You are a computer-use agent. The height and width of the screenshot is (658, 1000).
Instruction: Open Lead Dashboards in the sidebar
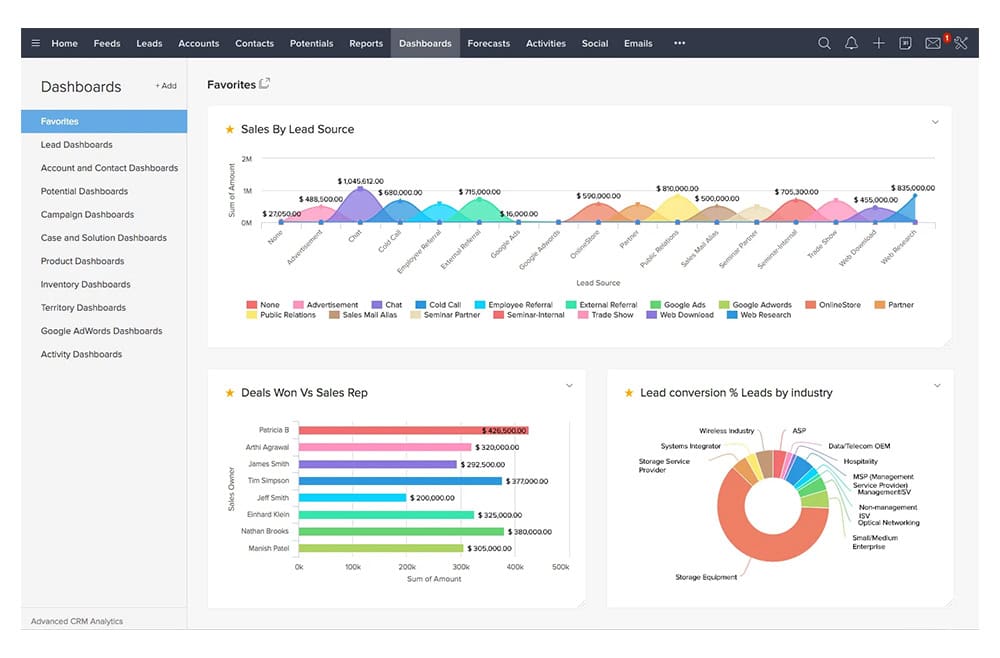tap(76, 145)
